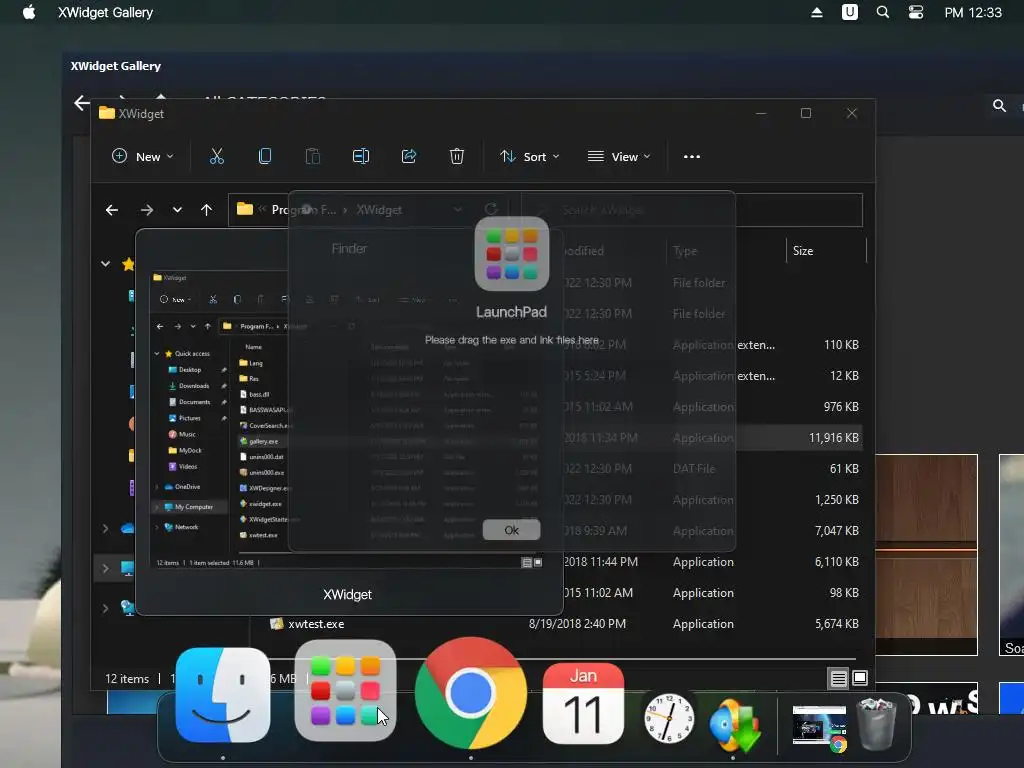Click the Search XWidget field

(x=692, y=210)
